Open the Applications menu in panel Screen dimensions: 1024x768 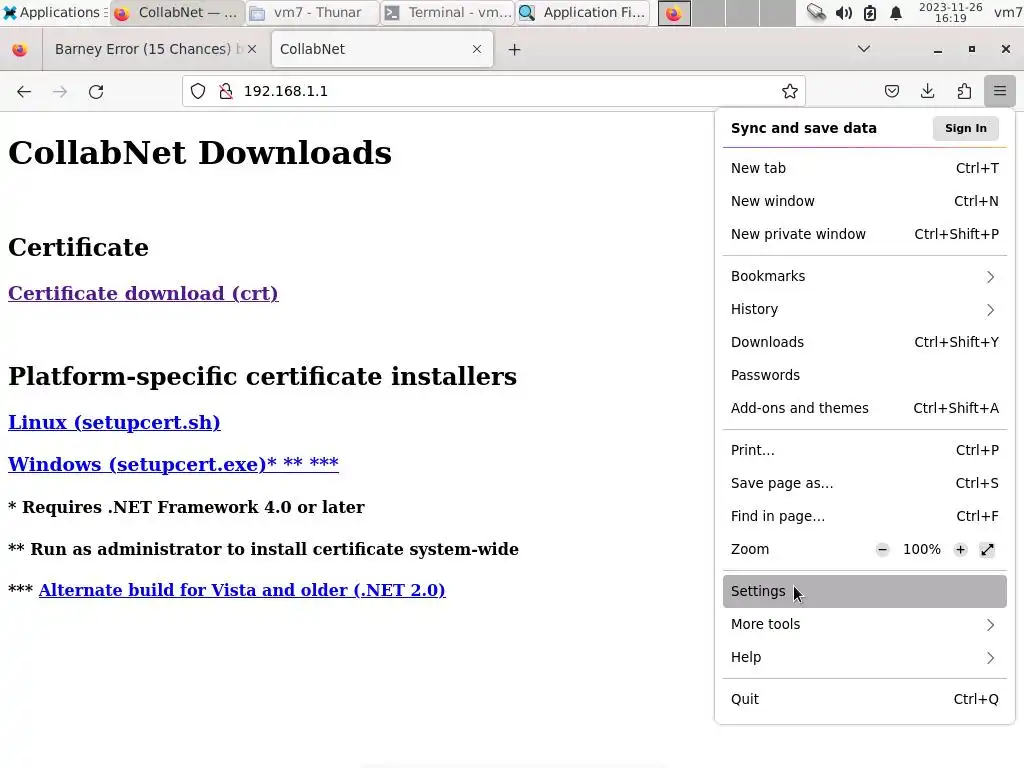coord(55,12)
